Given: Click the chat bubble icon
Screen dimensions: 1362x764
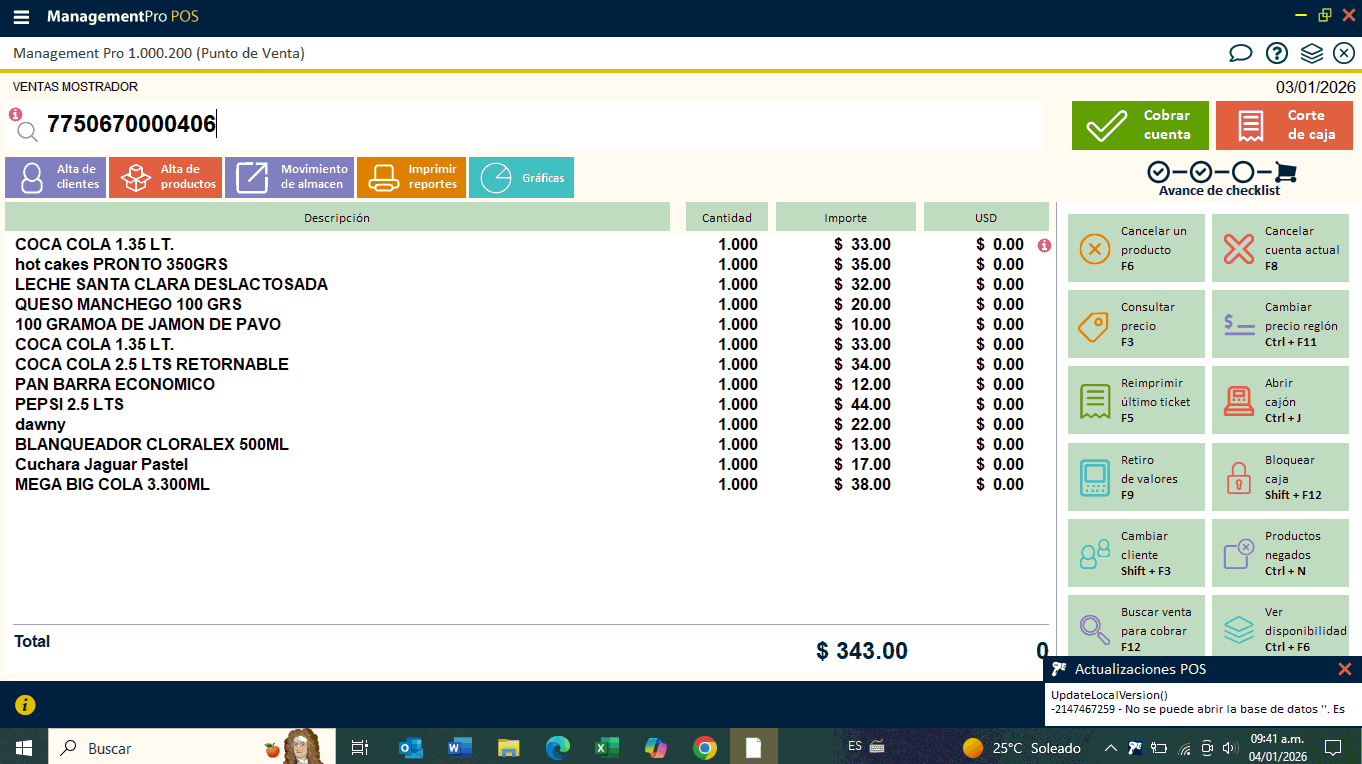Looking at the screenshot, I should (x=1240, y=53).
